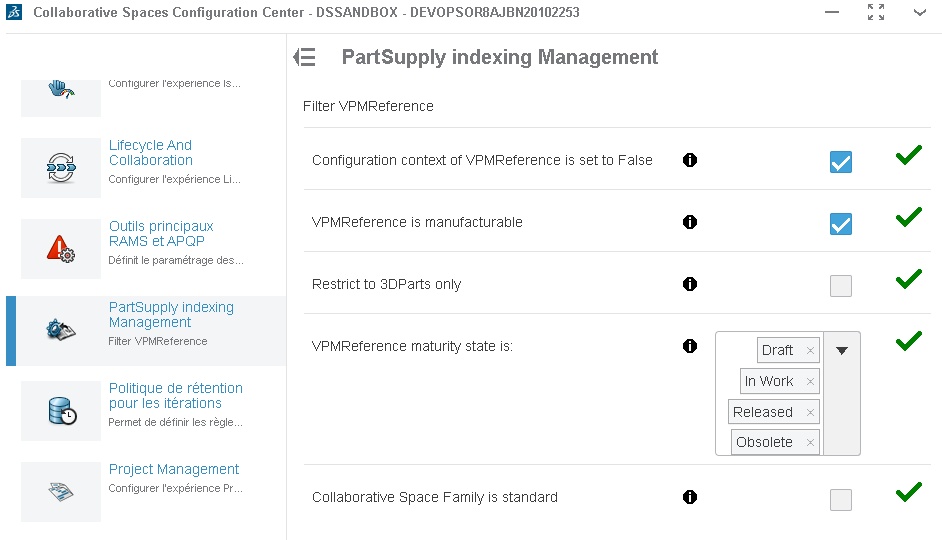Click green checkmark for Collaborative Space Family row
Viewport: 942px width, 540px height.
point(908,492)
